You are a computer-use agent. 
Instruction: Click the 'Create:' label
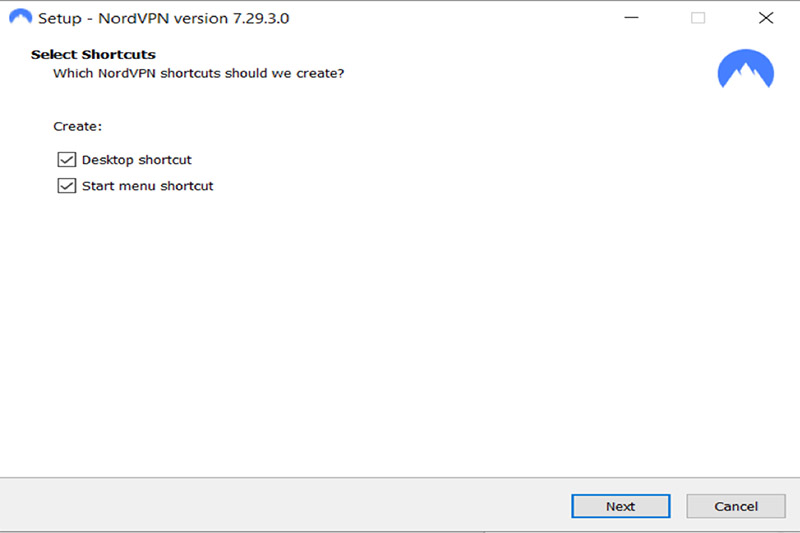point(78,126)
